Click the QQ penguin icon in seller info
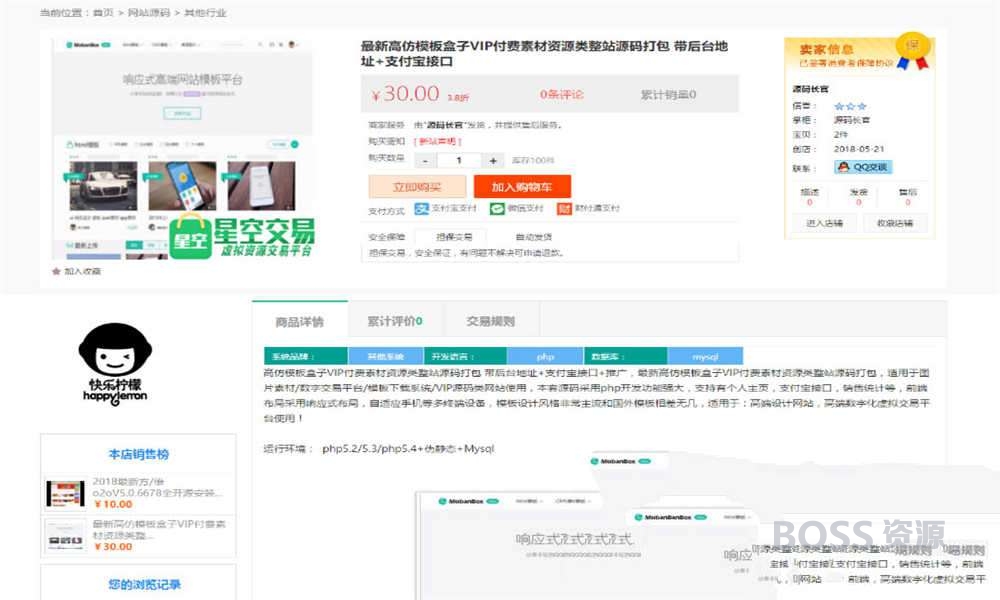Image resolution: width=1000 pixels, height=600 pixels. click(x=844, y=167)
